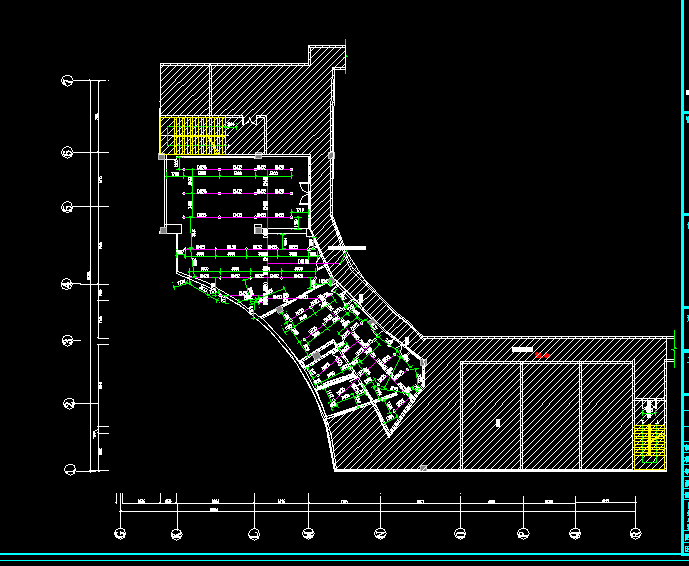
Task: Click the white label bar beside the curved wall
Action: pos(346,247)
